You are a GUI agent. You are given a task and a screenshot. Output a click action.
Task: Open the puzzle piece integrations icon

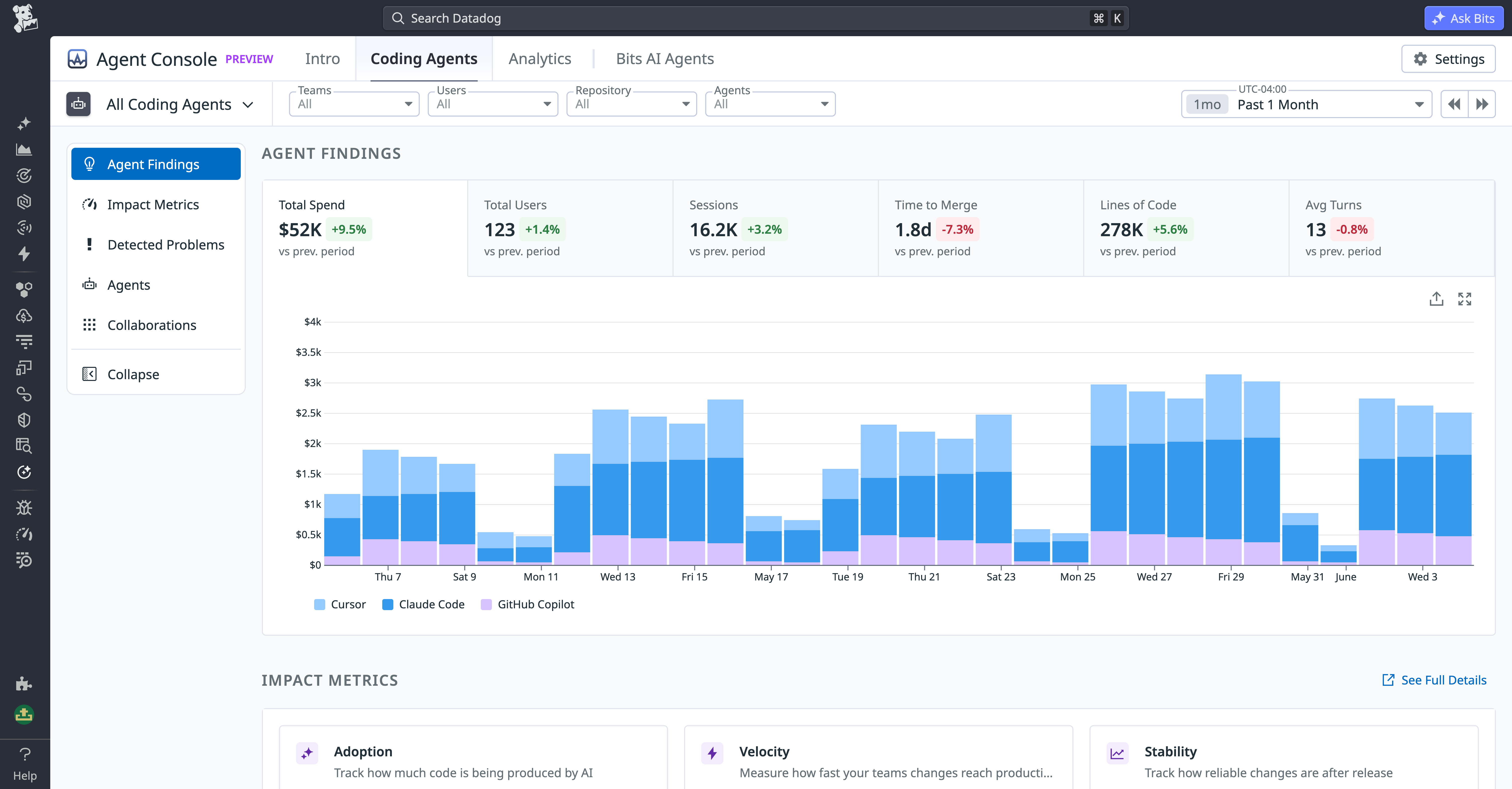[x=24, y=683]
